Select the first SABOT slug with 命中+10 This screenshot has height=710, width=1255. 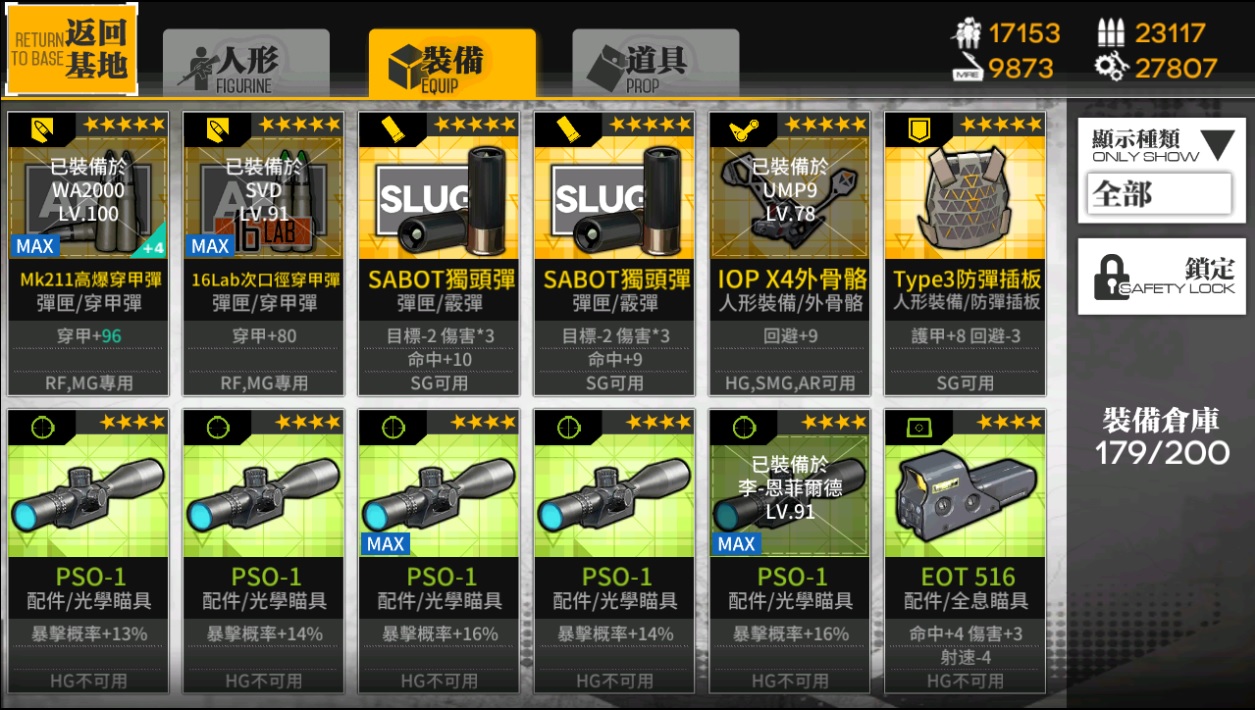[x=439, y=254]
